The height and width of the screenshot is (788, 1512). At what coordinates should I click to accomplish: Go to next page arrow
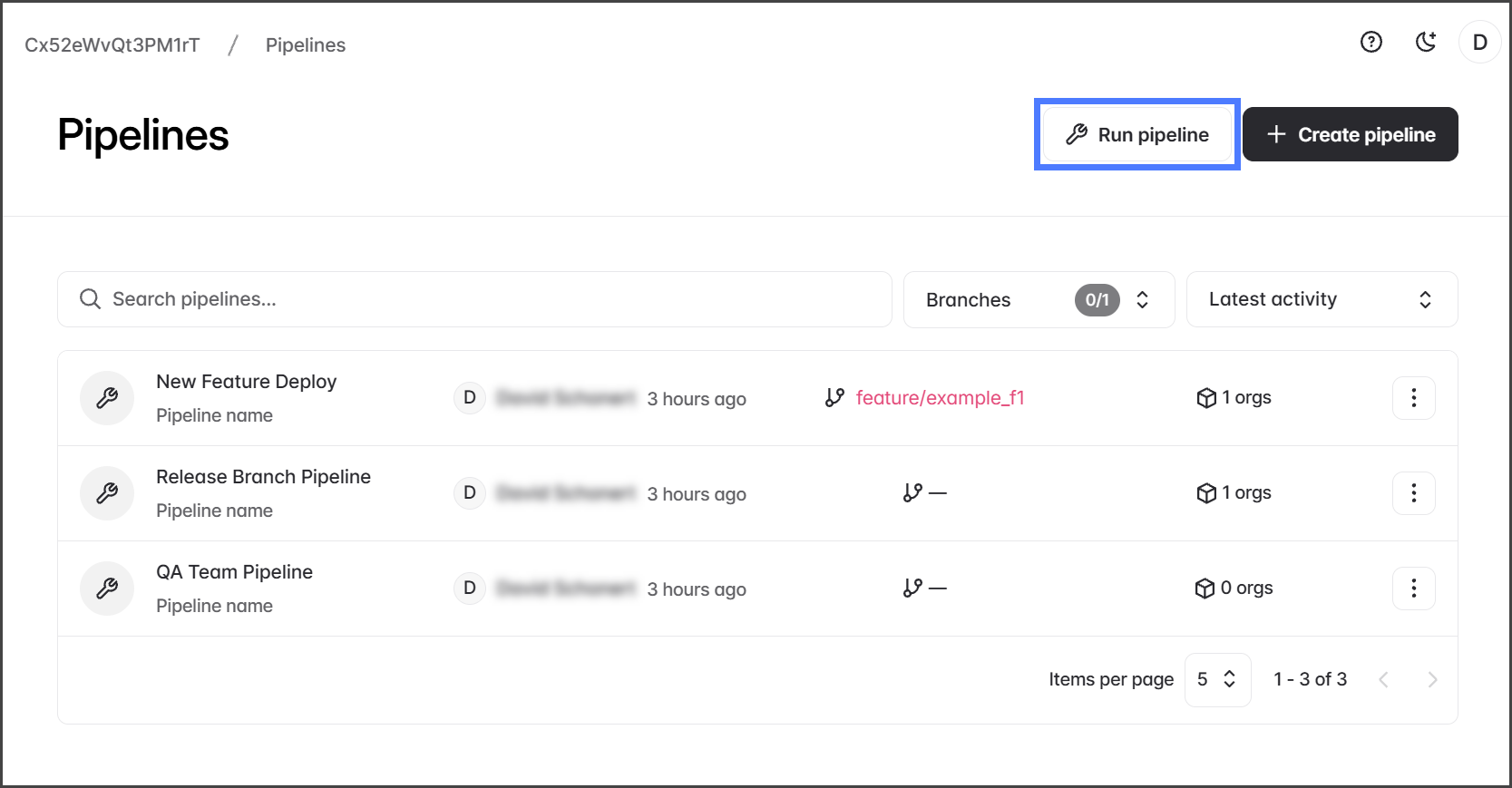(1432, 679)
